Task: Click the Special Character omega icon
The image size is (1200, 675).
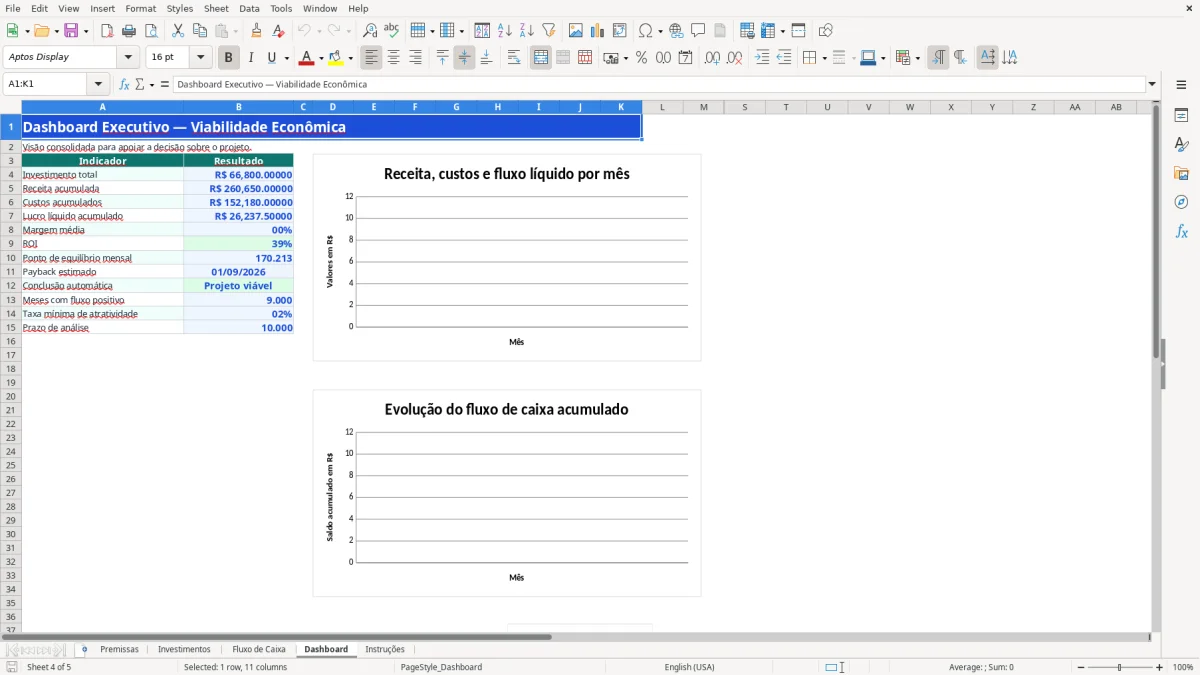Action: click(x=645, y=31)
